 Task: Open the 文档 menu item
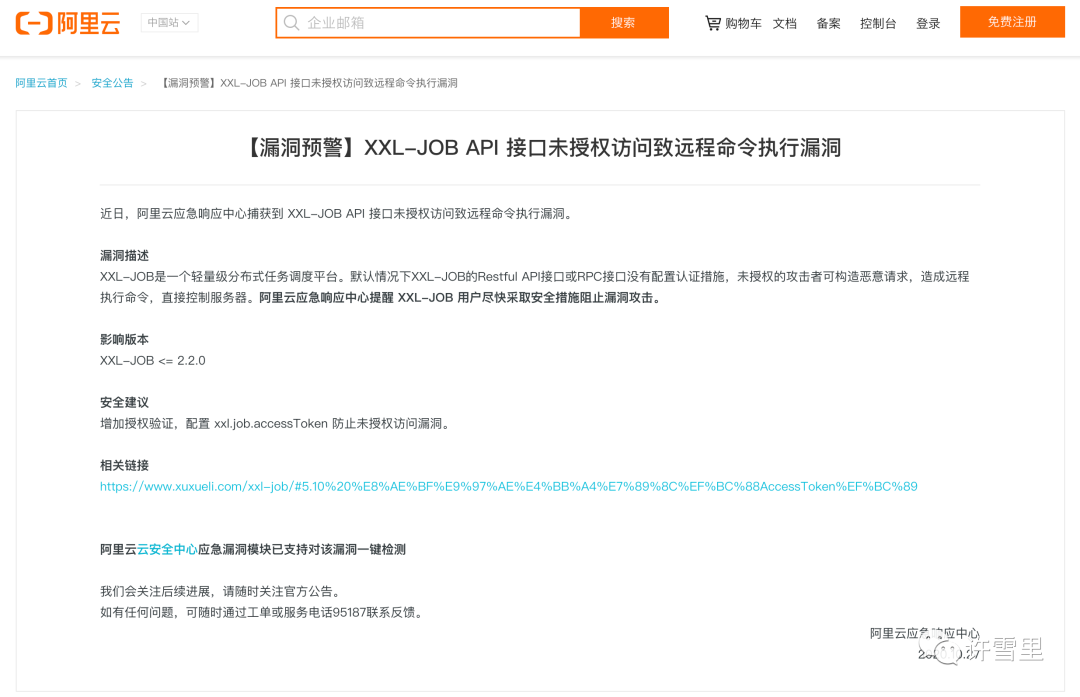click(785, 23)
